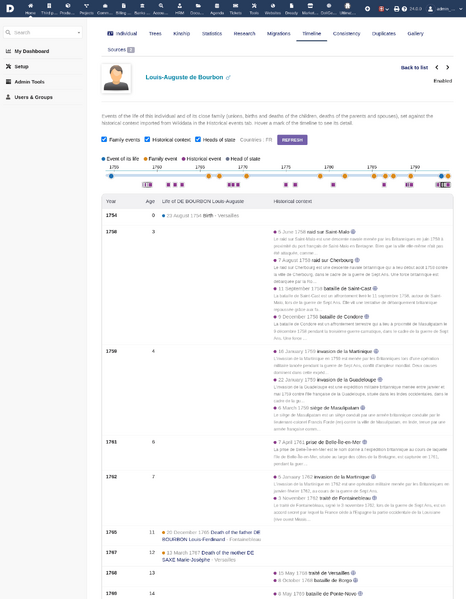Go to next record with right chevron
Image resolution: width=466 pixels, height=599 pixels.
pos(448,68)
